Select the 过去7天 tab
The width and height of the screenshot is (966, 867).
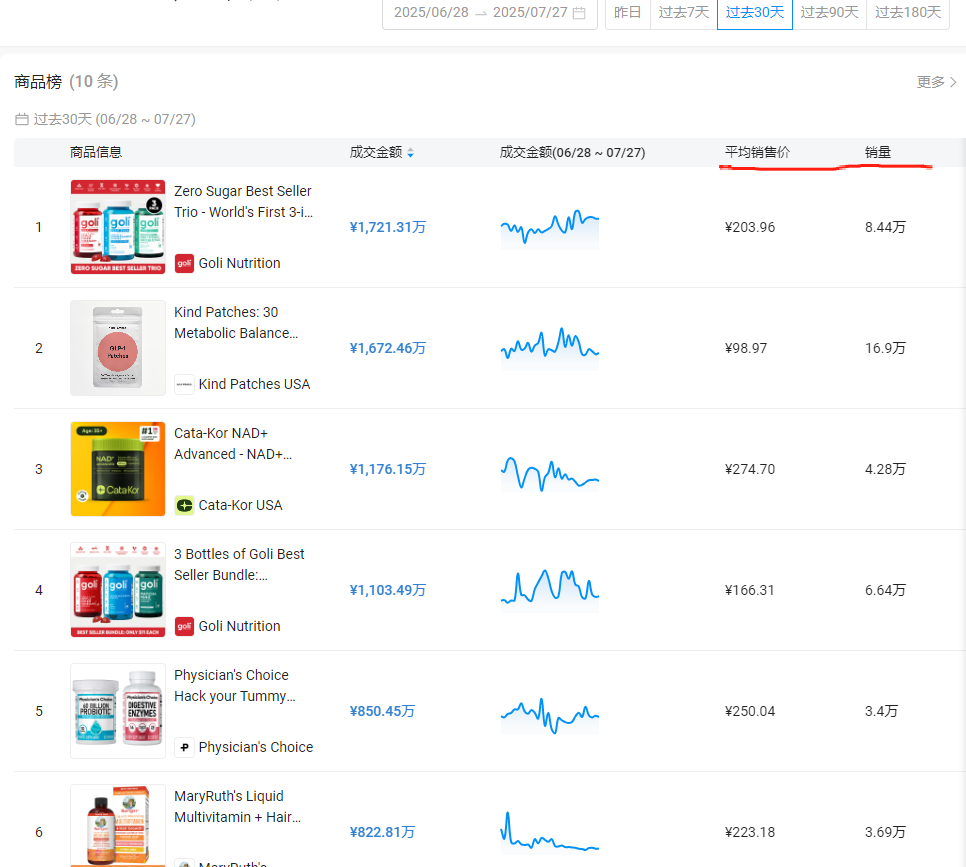684,13
